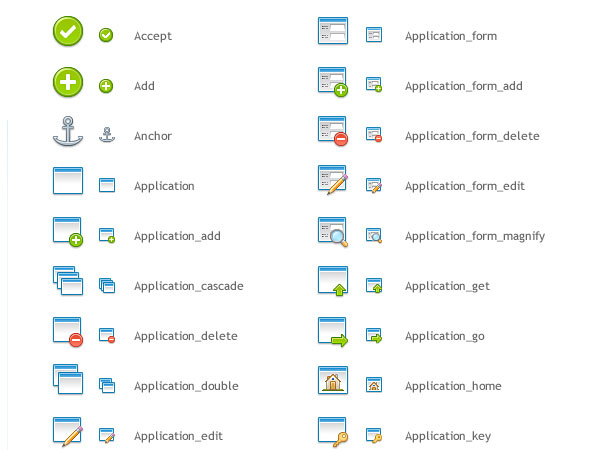Pick the large Application_double icon
Image resolution: width=615 pixels, height=450 pixels.
pyautogui.click(x=68, y=379)
